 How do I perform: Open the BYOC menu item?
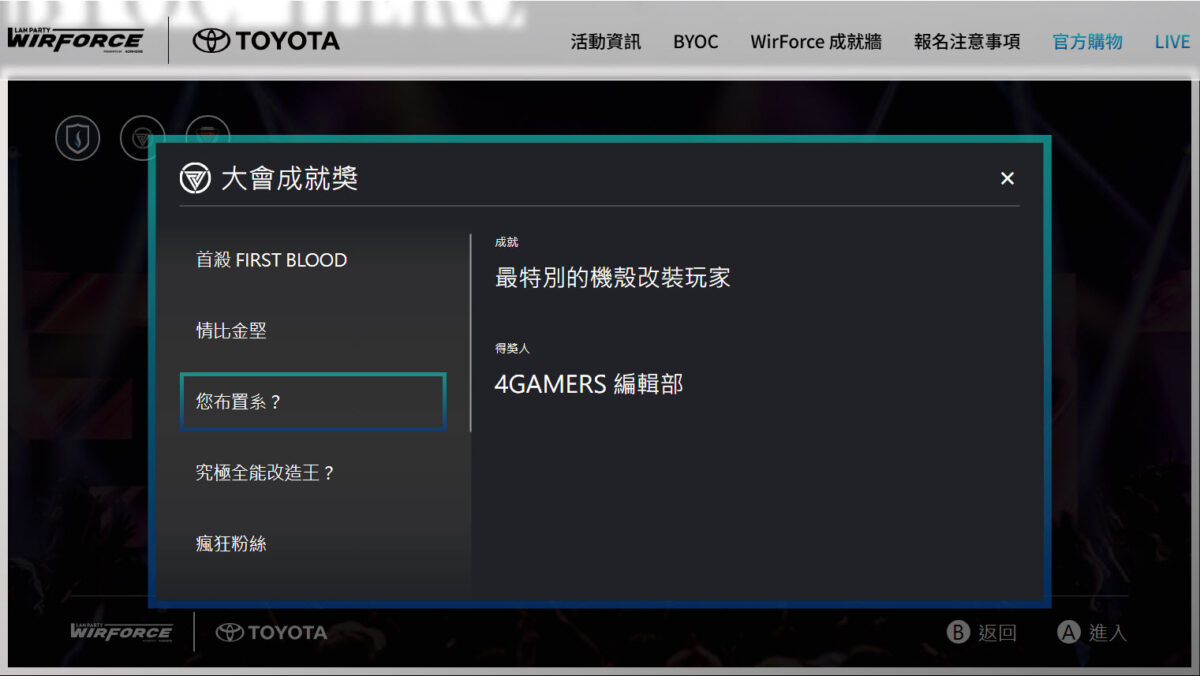695,42
